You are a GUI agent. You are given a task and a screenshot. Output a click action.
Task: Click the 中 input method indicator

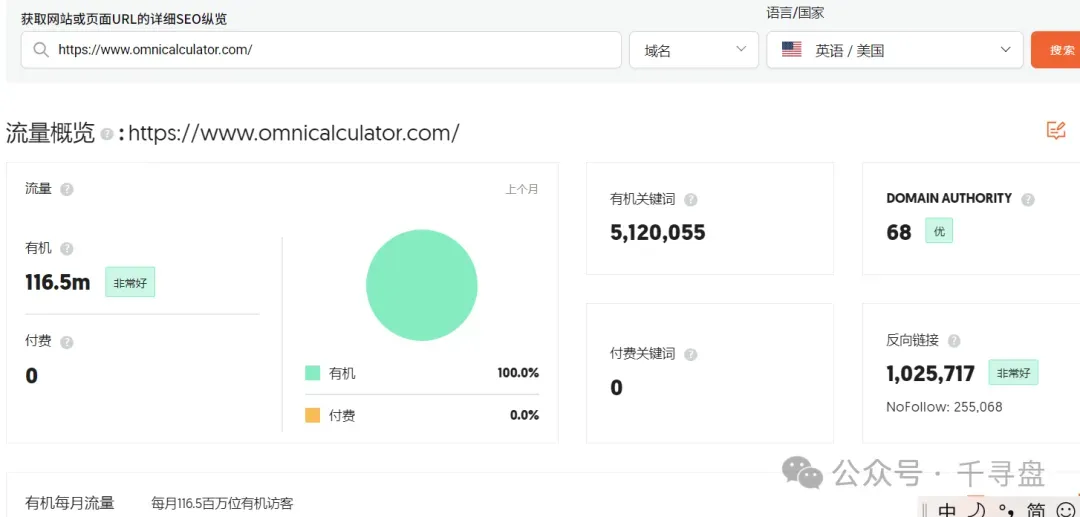(948, 510)
